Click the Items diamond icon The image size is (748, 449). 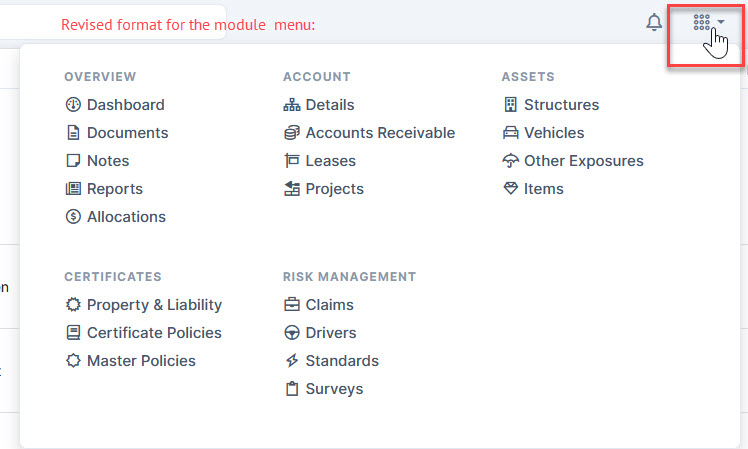[x=510, y=188]
